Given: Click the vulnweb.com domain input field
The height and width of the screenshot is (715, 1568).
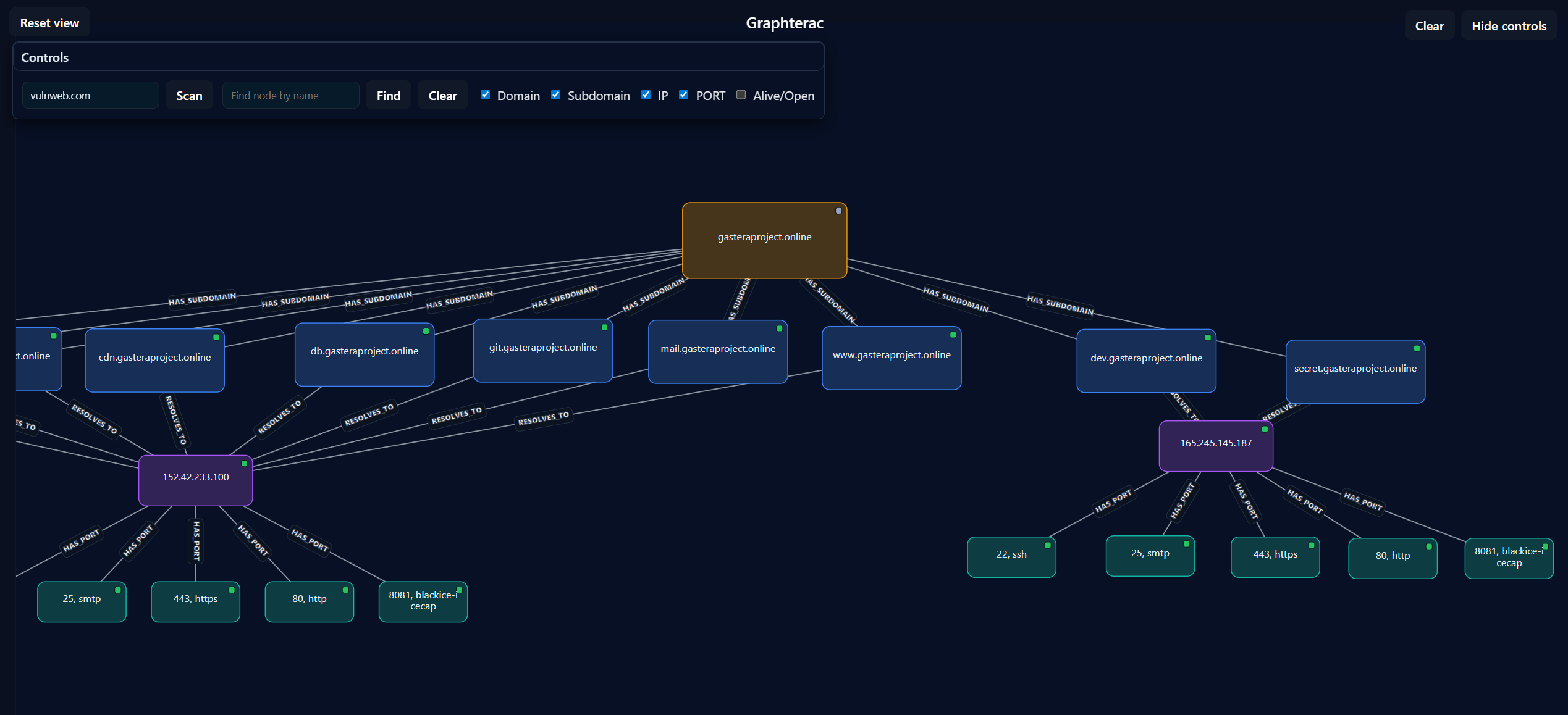Looking at the screenshot, I should [x=90, y=96].
